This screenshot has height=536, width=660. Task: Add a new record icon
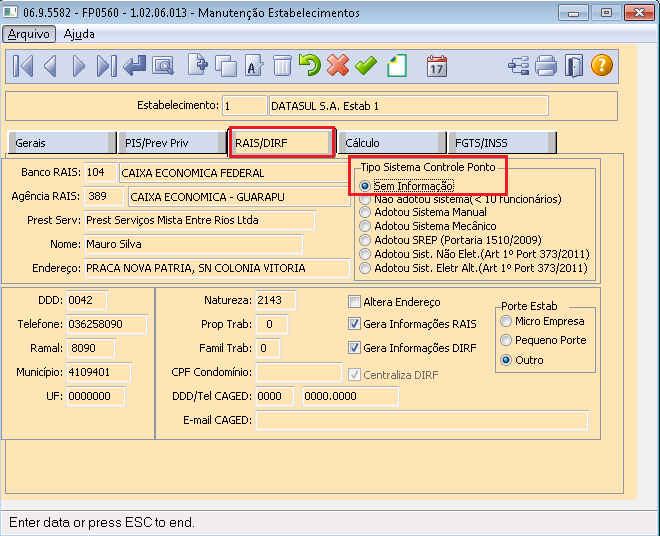click(x=198, y=65)
